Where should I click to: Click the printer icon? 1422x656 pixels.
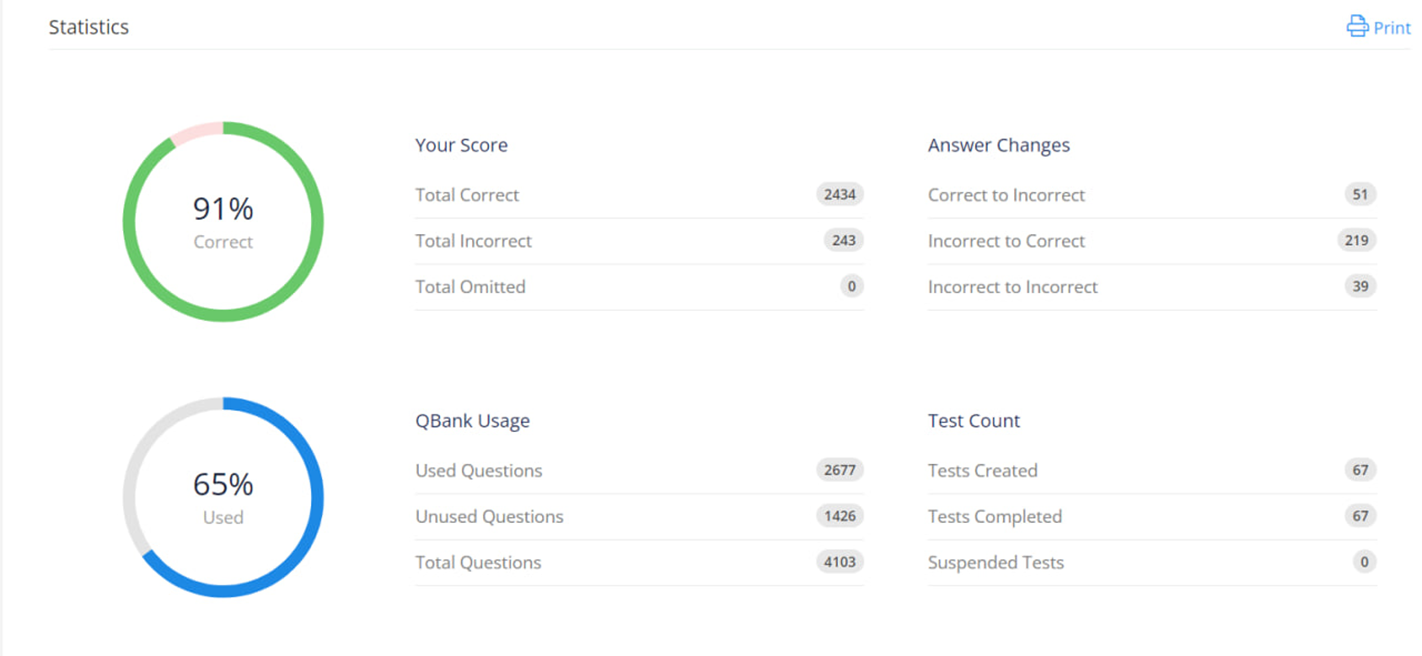pos(1357,26)
